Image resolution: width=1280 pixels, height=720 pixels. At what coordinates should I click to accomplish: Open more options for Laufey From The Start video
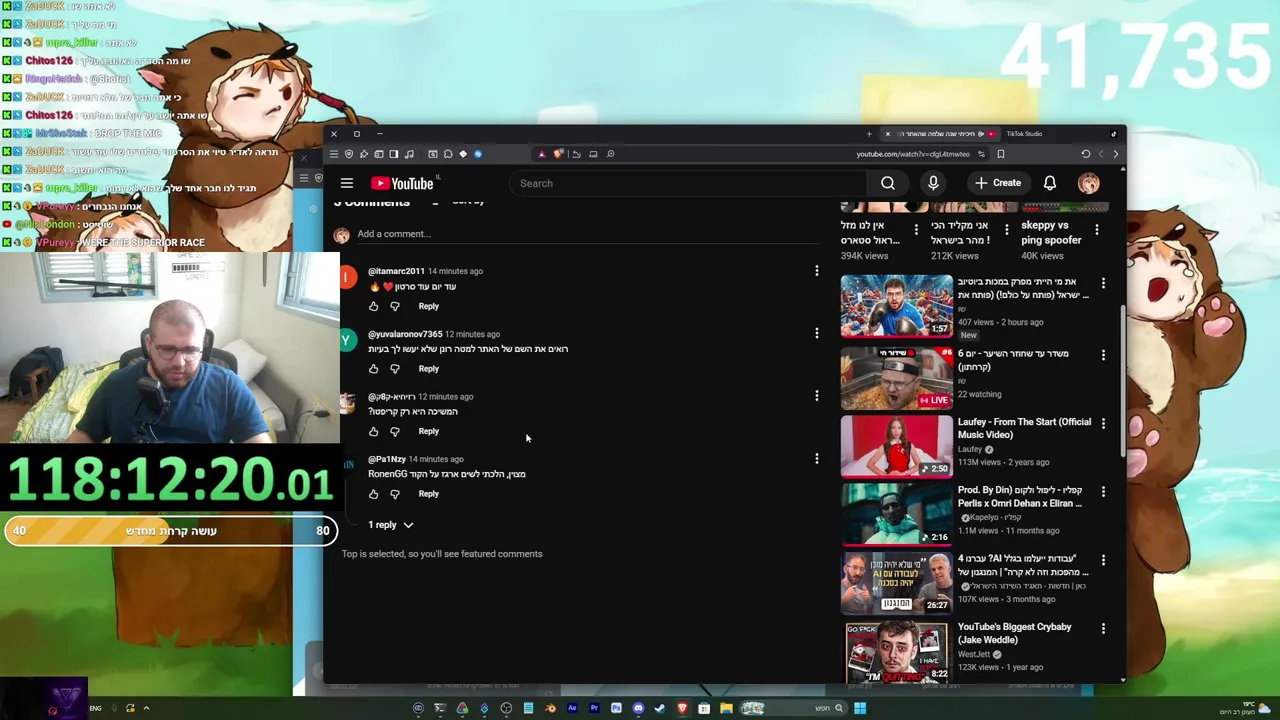(x=1103, y=423)
